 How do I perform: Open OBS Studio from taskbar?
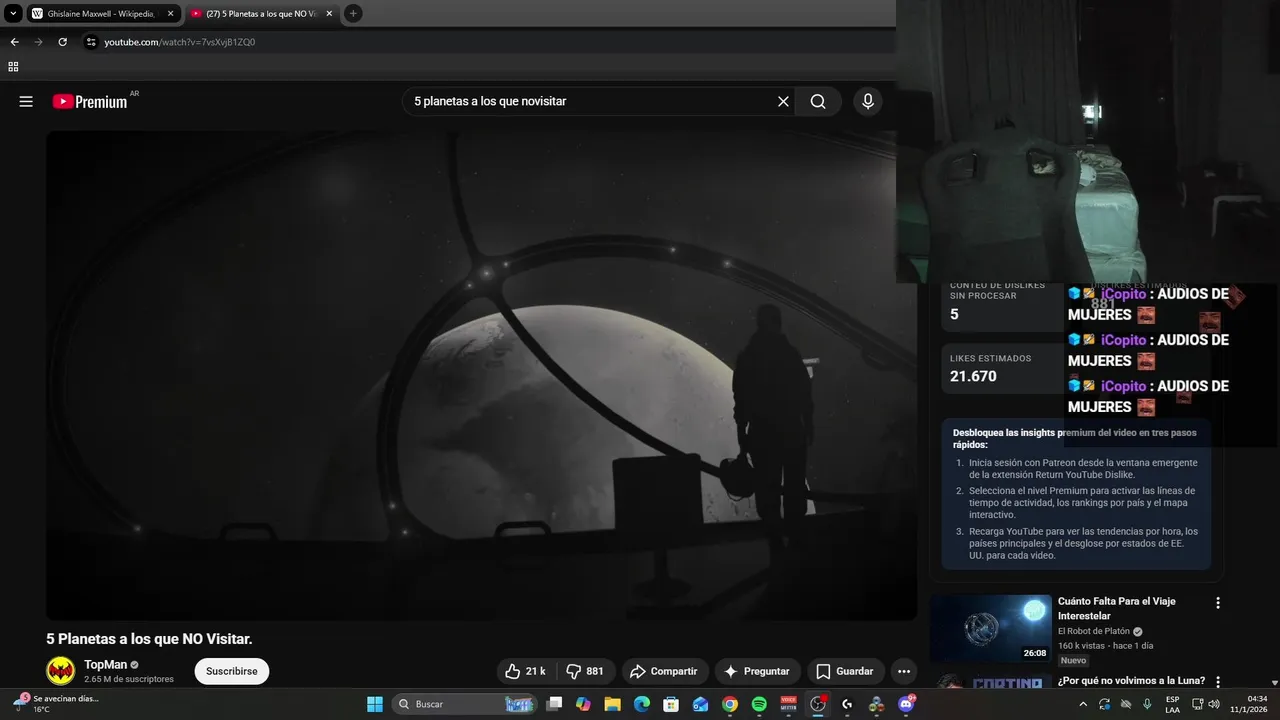click(818, 704)
